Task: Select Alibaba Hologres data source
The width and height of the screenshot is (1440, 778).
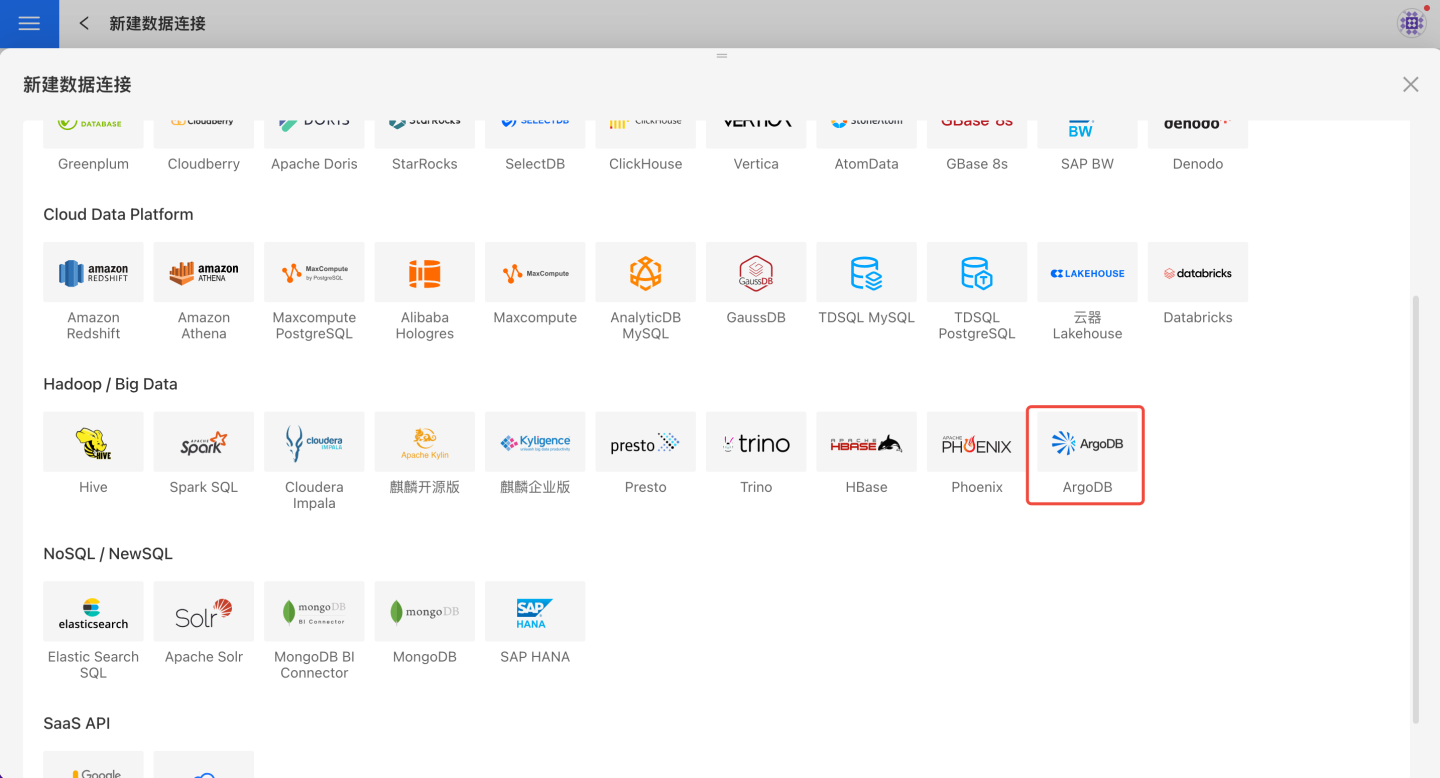Action: point(425,273)
